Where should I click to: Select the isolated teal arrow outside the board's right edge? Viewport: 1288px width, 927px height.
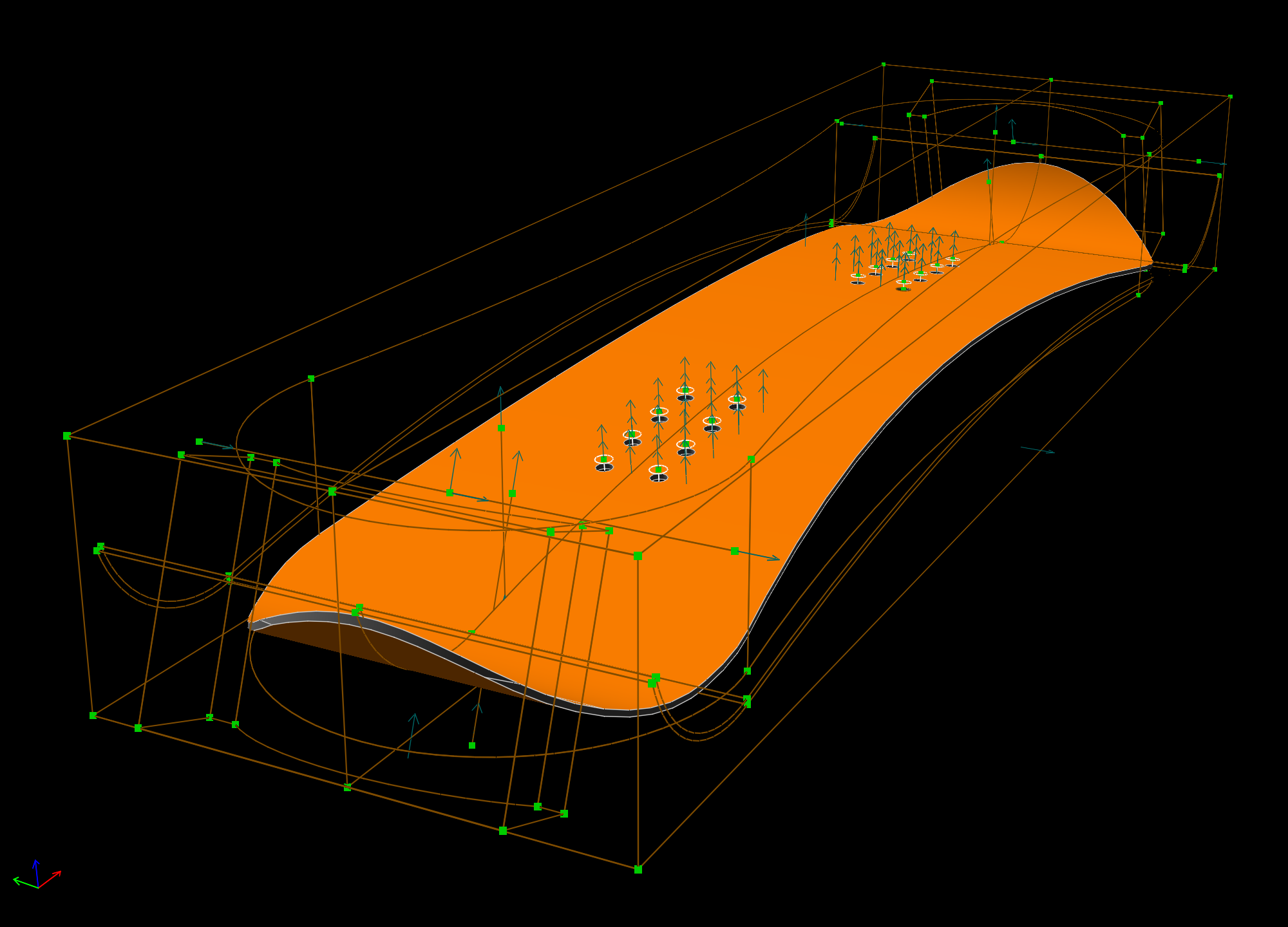click(x=1037, y=449)
